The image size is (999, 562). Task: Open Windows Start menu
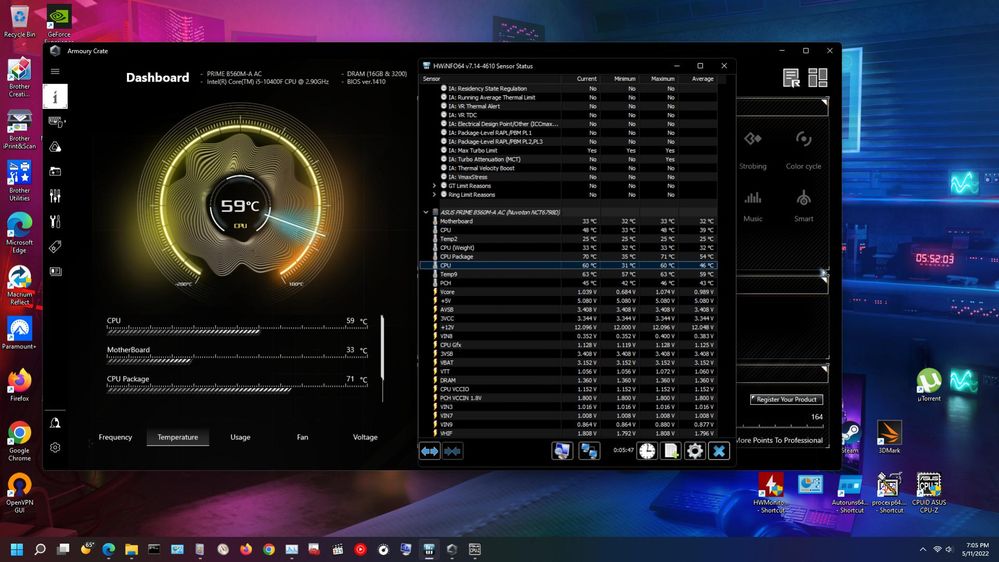pos(17,549)
